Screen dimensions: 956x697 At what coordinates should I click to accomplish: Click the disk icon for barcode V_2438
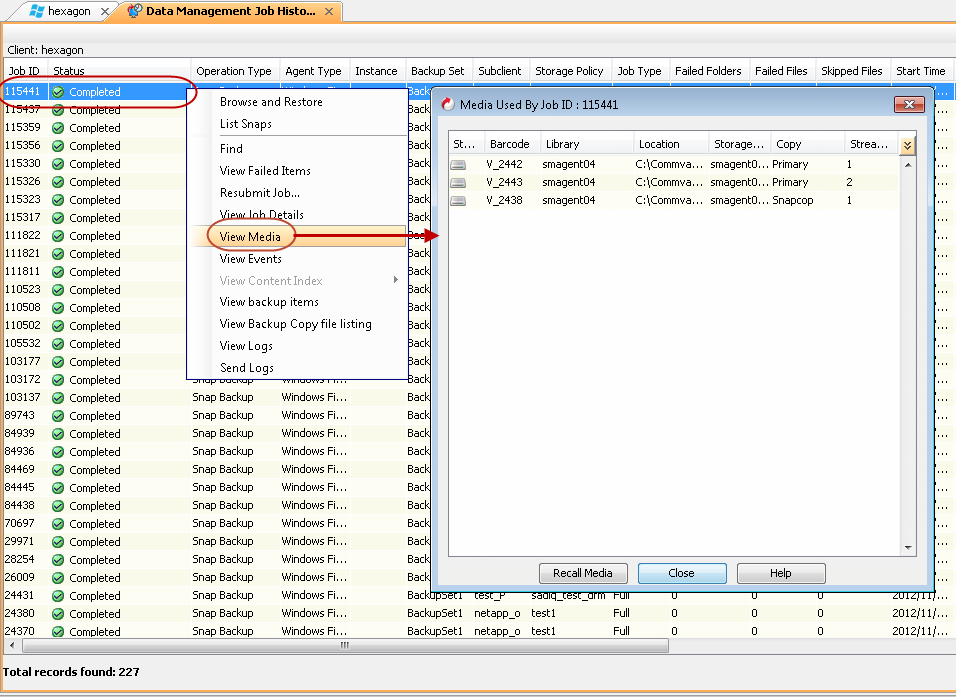point(458,200)
